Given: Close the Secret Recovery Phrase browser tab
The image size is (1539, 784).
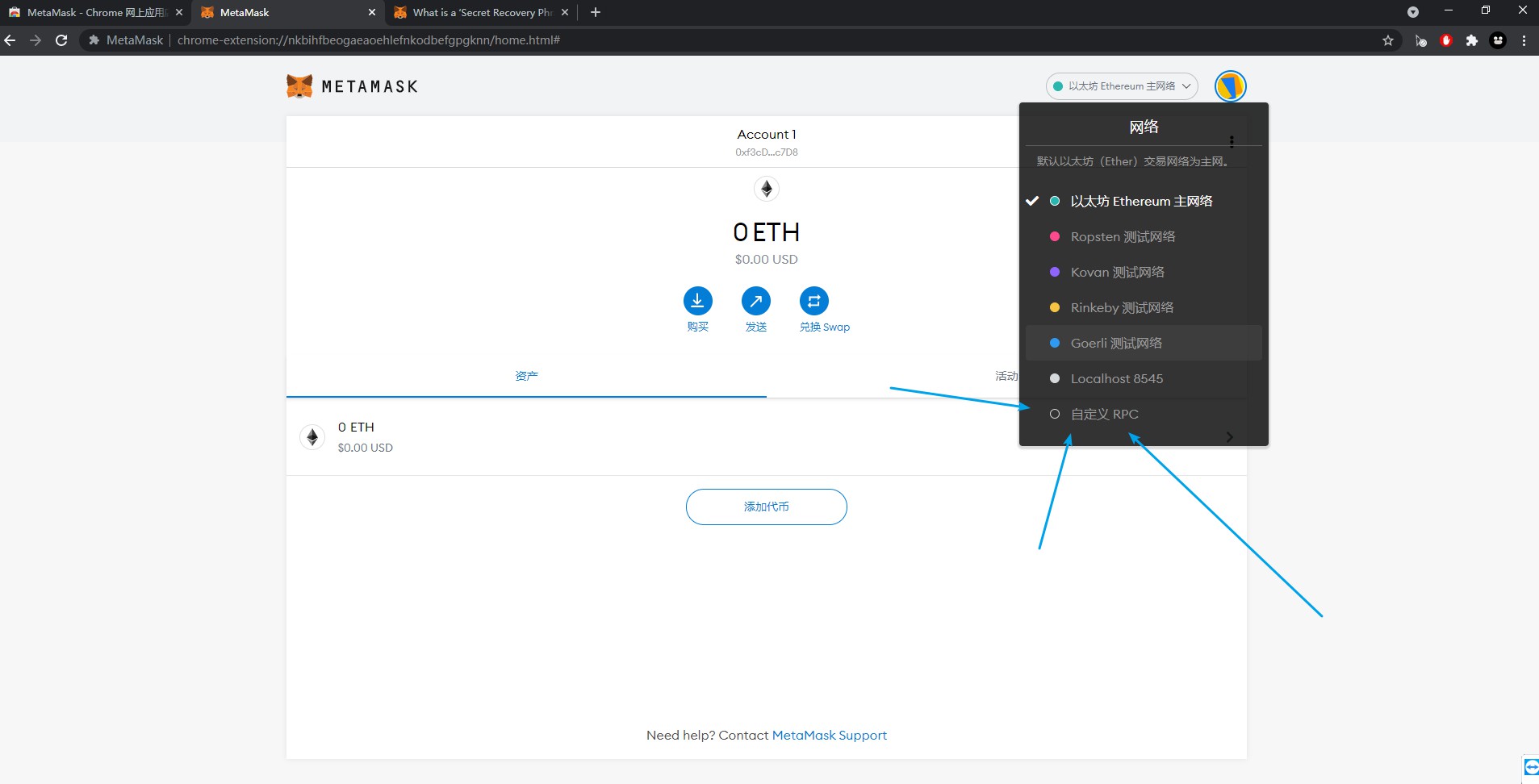Looking at the screenshot, I should (x=565, y=12).
